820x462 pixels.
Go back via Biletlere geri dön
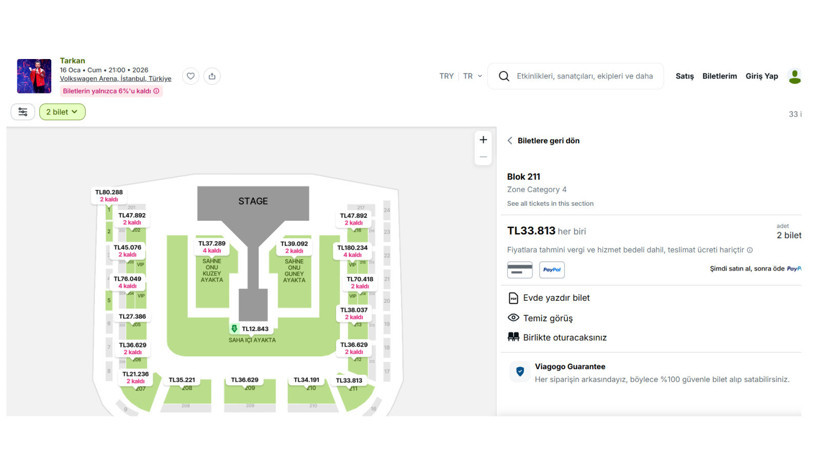[543, 141]
